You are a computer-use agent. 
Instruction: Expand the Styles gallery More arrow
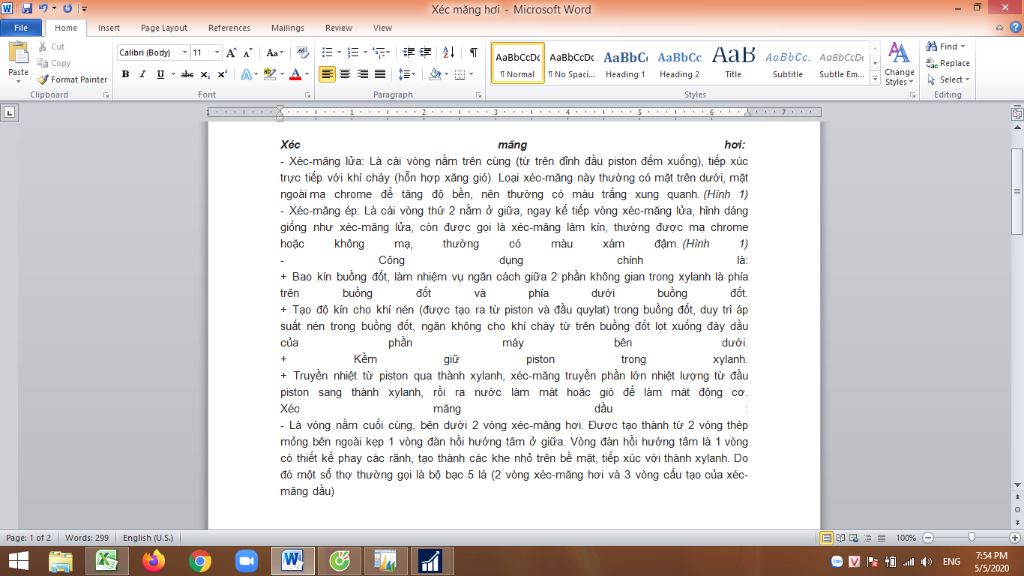click(875, 79)
